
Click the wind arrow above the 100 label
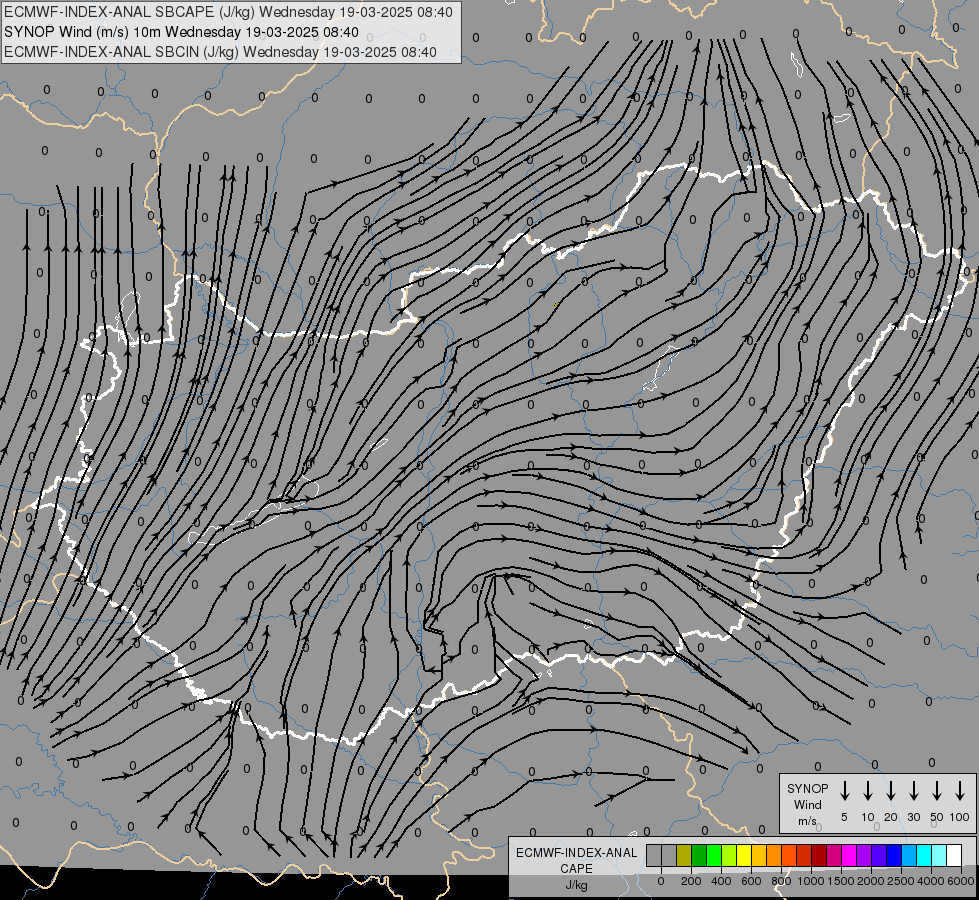click(x=960, y=791)
